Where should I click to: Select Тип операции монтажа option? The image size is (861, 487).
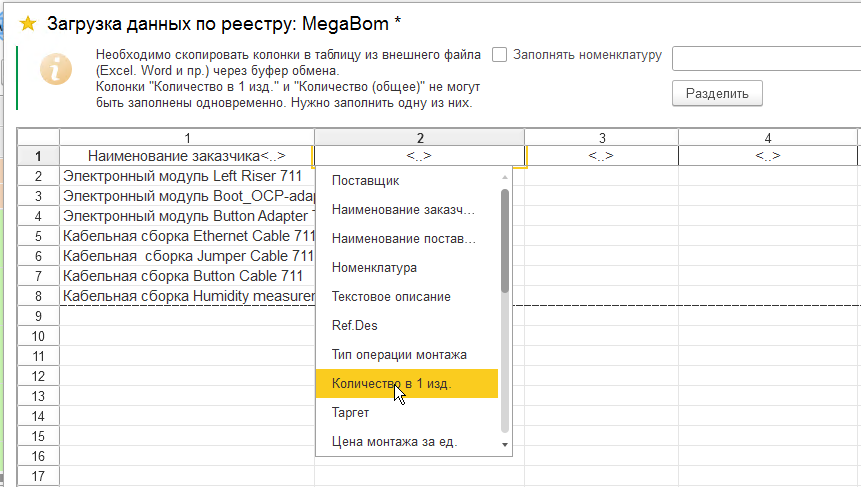[x=399, y=355]
